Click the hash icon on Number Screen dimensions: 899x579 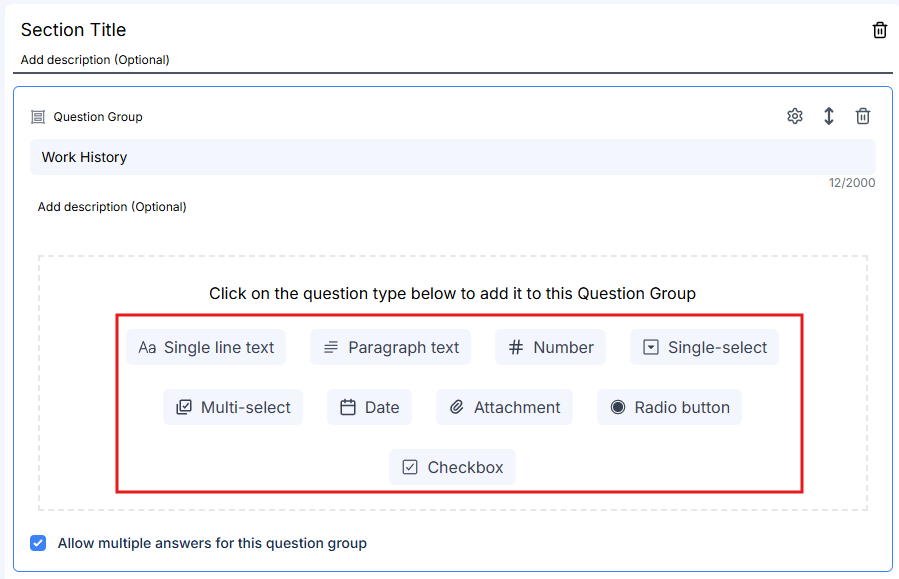coord(515,347)
